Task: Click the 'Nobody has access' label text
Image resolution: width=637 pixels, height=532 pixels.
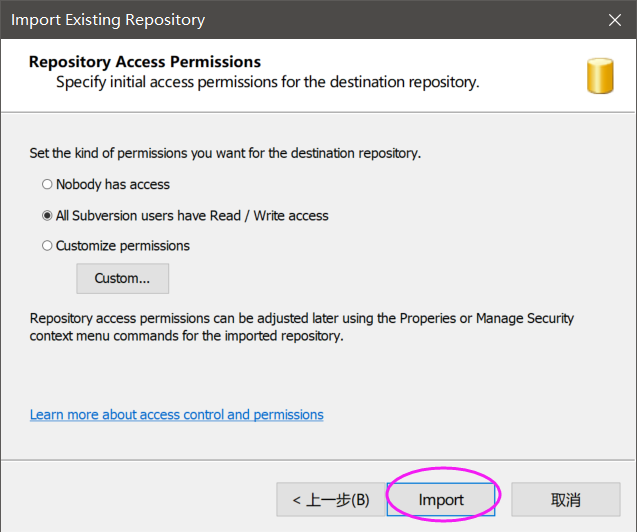Action: point(113,184)
